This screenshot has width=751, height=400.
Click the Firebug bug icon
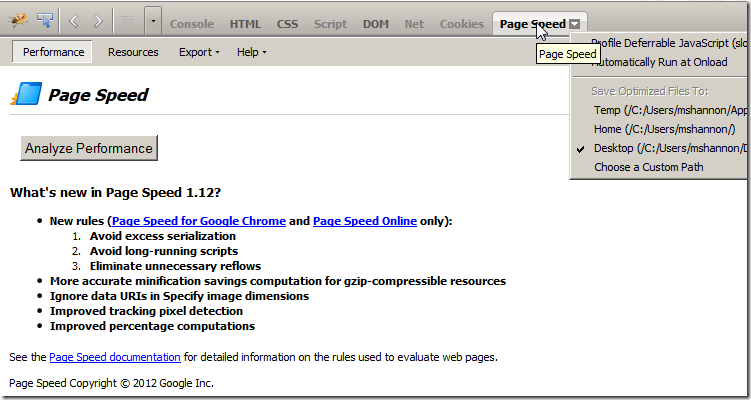point(18,21)
